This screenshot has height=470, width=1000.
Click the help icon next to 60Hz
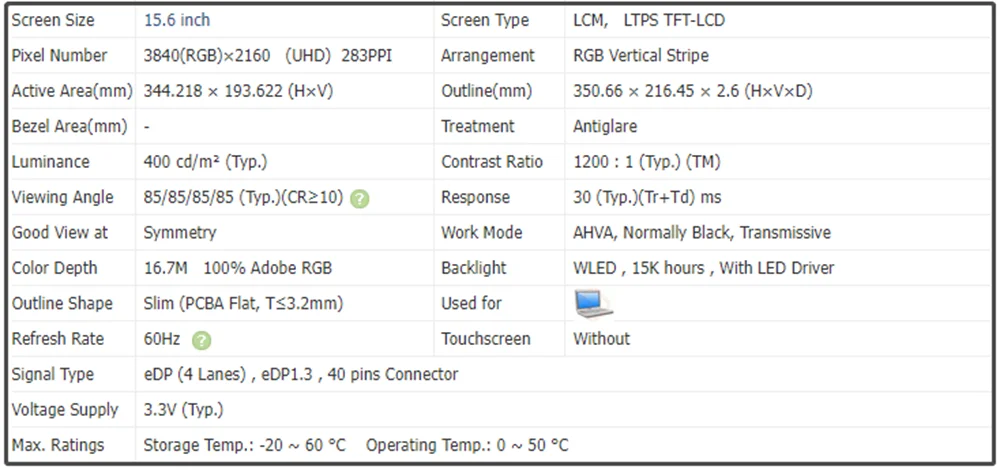pyautogui.click(x=201, y=340)
